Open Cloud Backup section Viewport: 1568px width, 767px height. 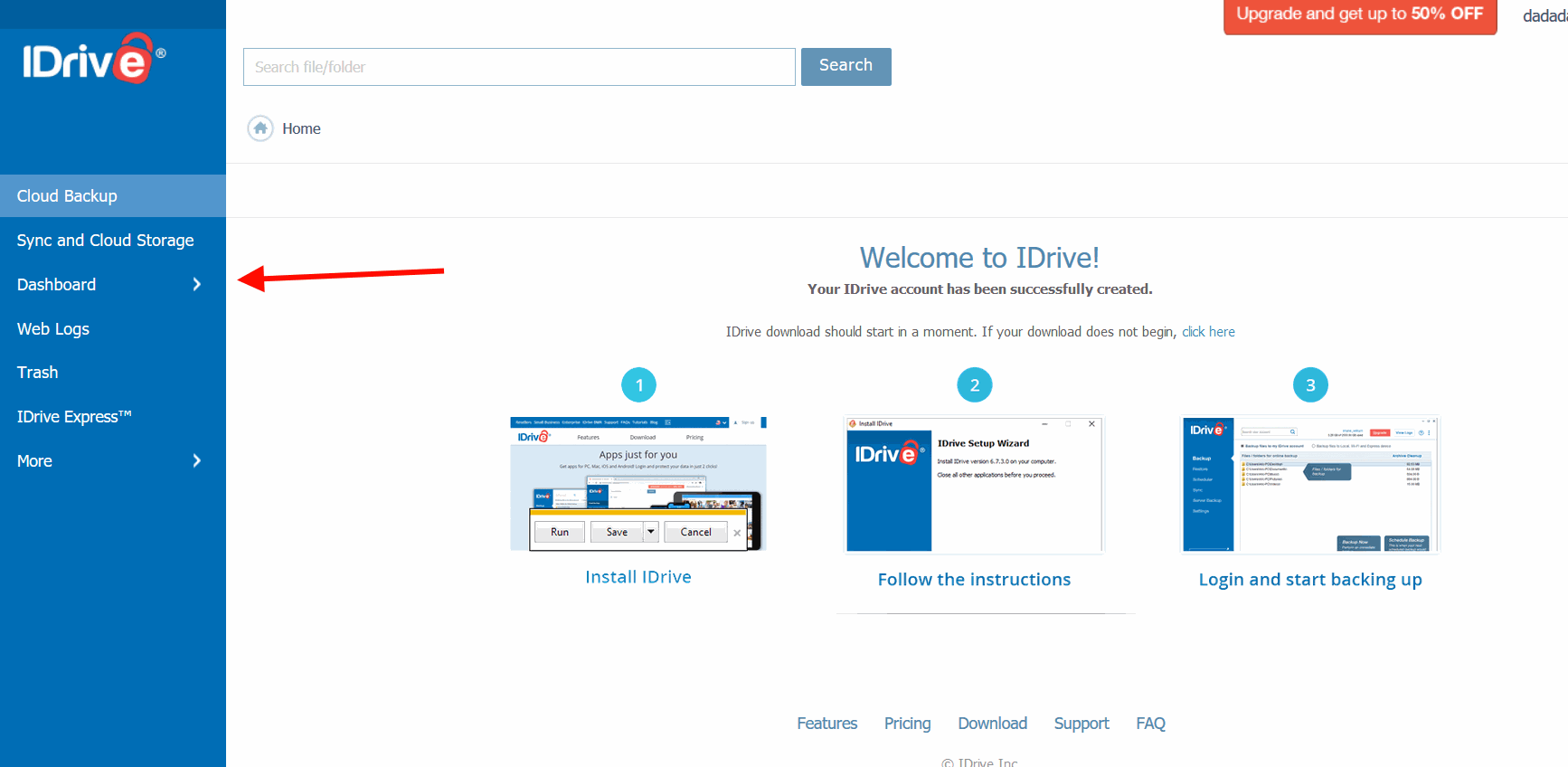point(113,196)
